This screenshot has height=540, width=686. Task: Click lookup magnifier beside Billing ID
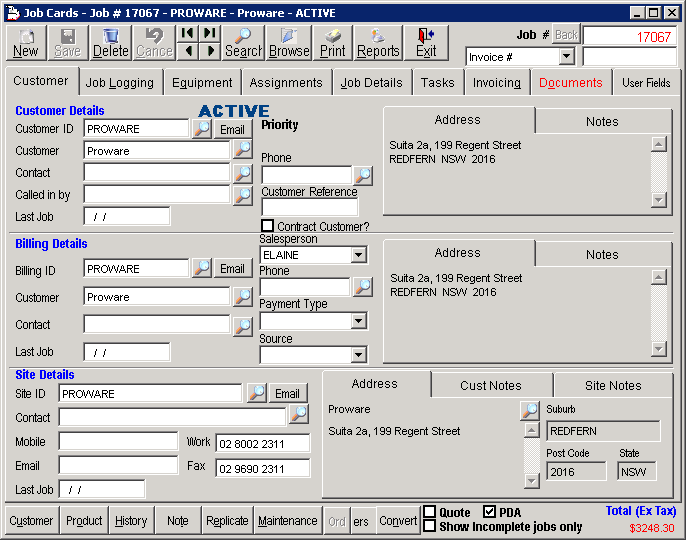[202, 268]
